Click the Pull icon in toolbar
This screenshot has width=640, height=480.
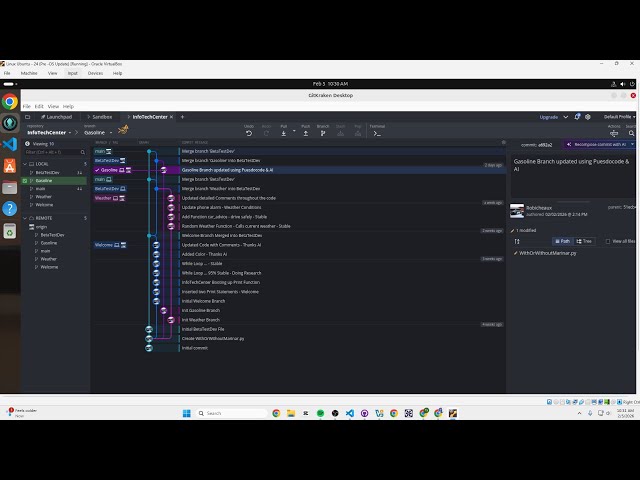coord(284,131)
